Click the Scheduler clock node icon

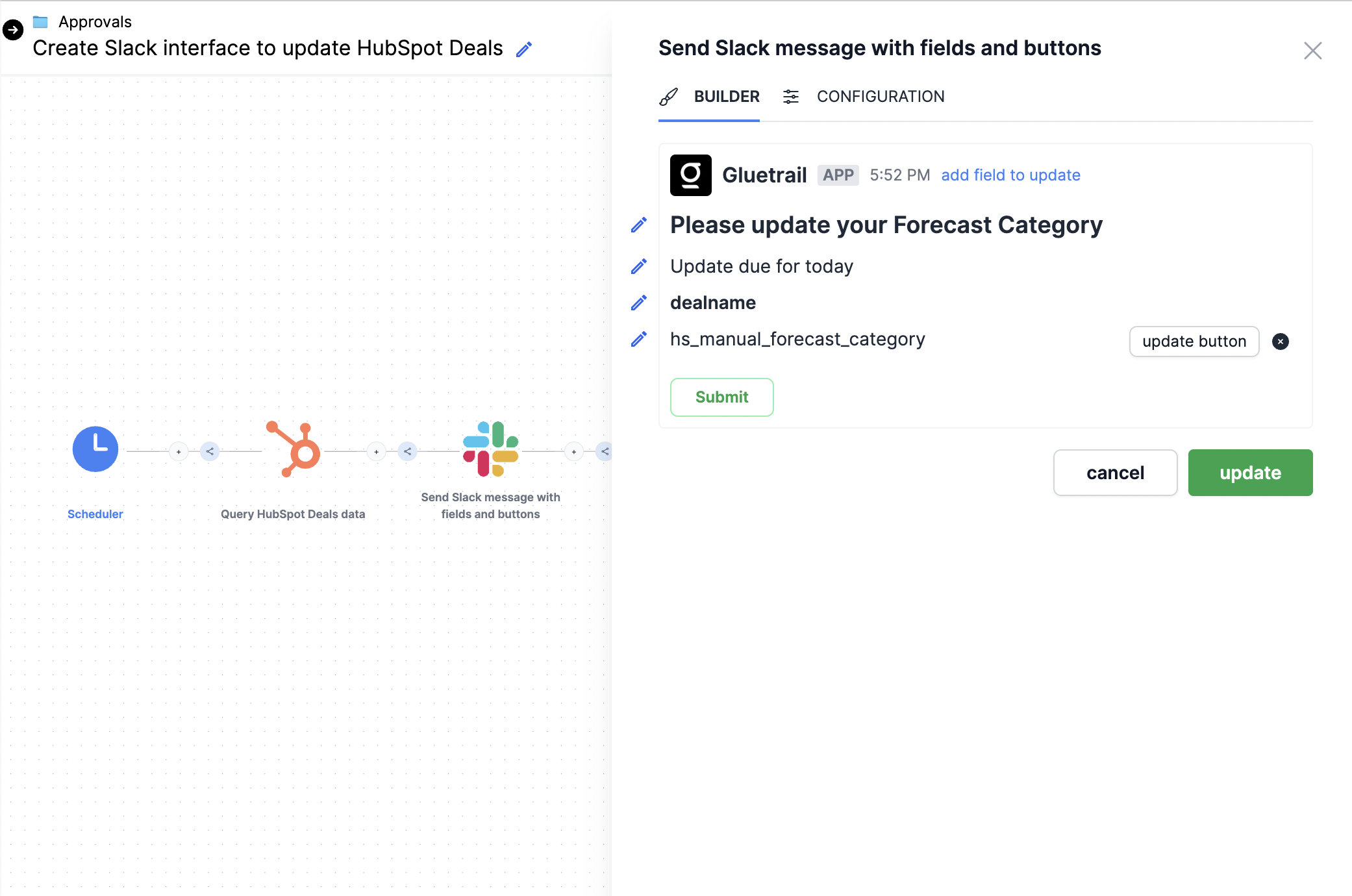95,449
